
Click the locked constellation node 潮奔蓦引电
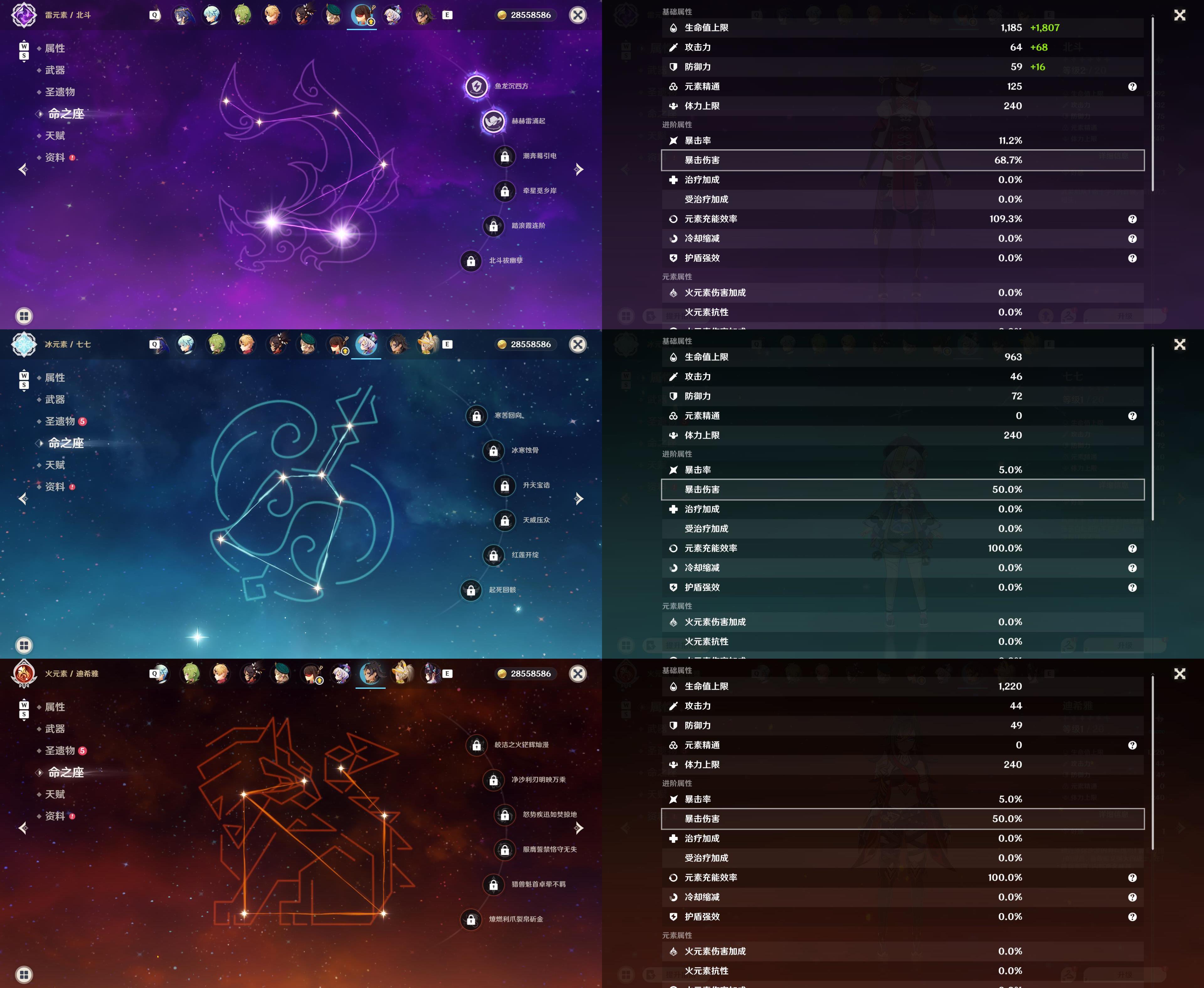[x=505, y=156]
